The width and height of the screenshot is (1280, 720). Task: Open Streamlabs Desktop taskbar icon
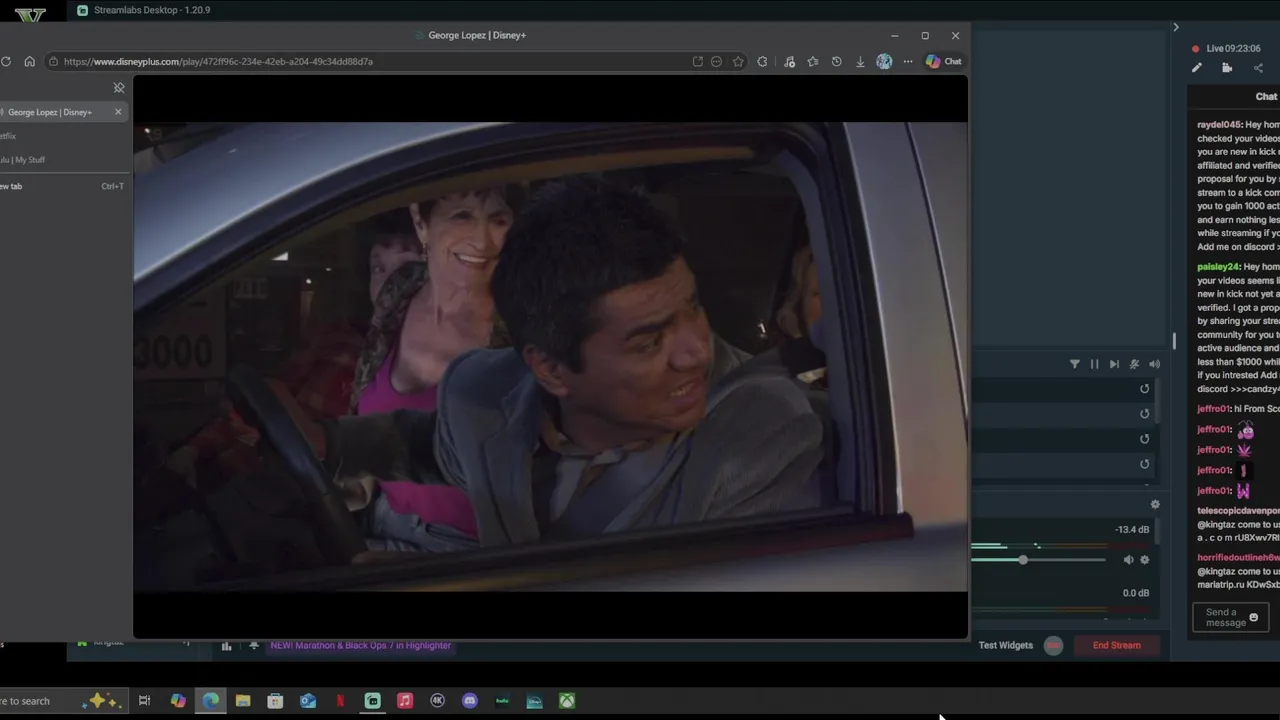pos(372,701)
